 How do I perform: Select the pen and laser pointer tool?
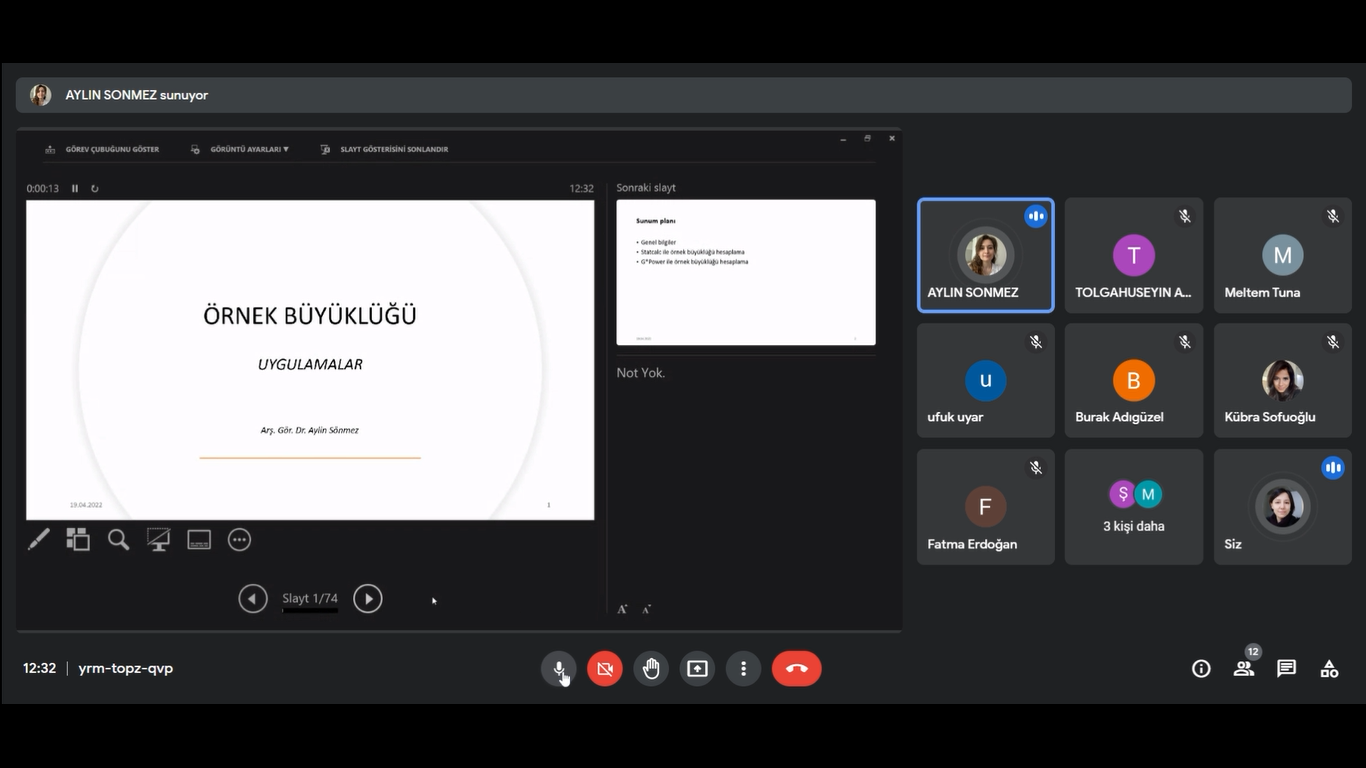tap(38, 540)
